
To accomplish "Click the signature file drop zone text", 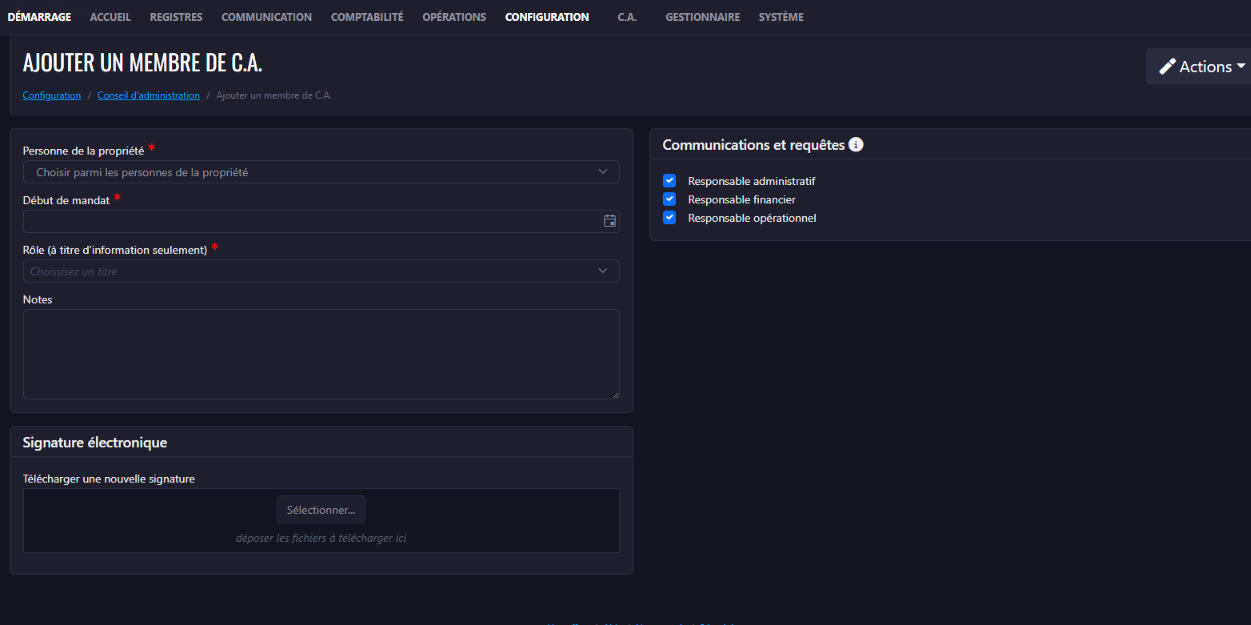I will [x=321, y=538].
